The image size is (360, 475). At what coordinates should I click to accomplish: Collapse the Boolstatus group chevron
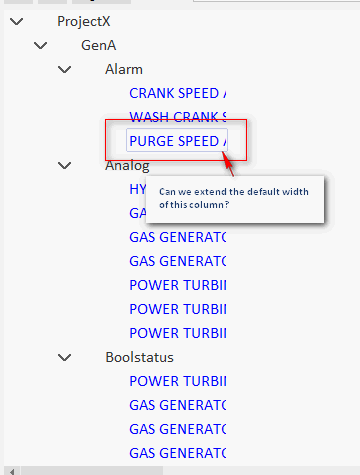65,358
